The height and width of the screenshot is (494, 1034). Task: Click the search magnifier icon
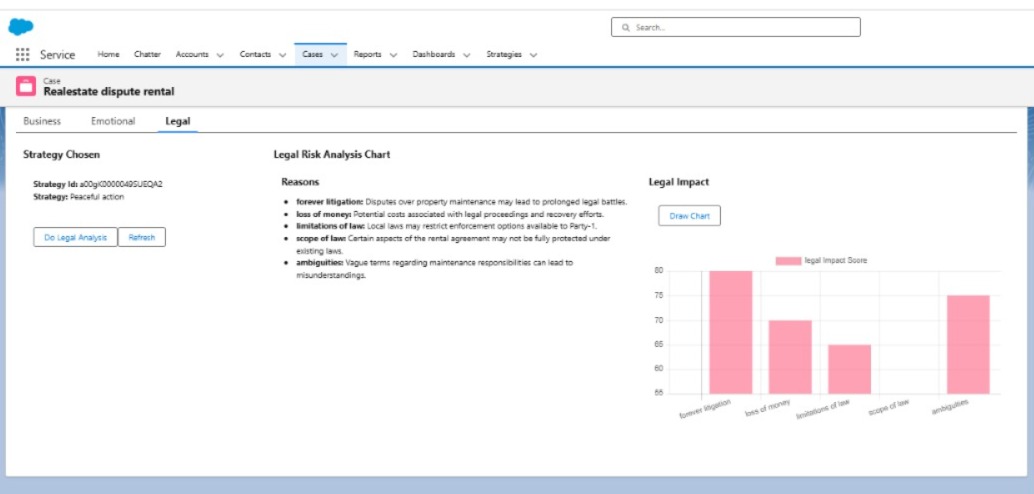626,28
